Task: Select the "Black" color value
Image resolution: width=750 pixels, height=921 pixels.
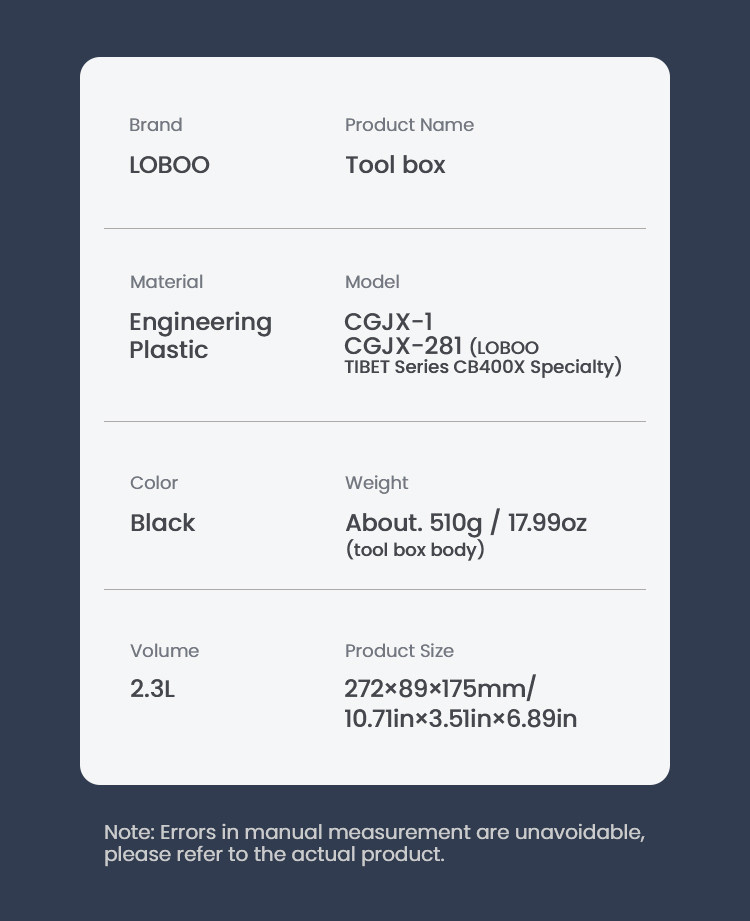Action: [162, 523]
